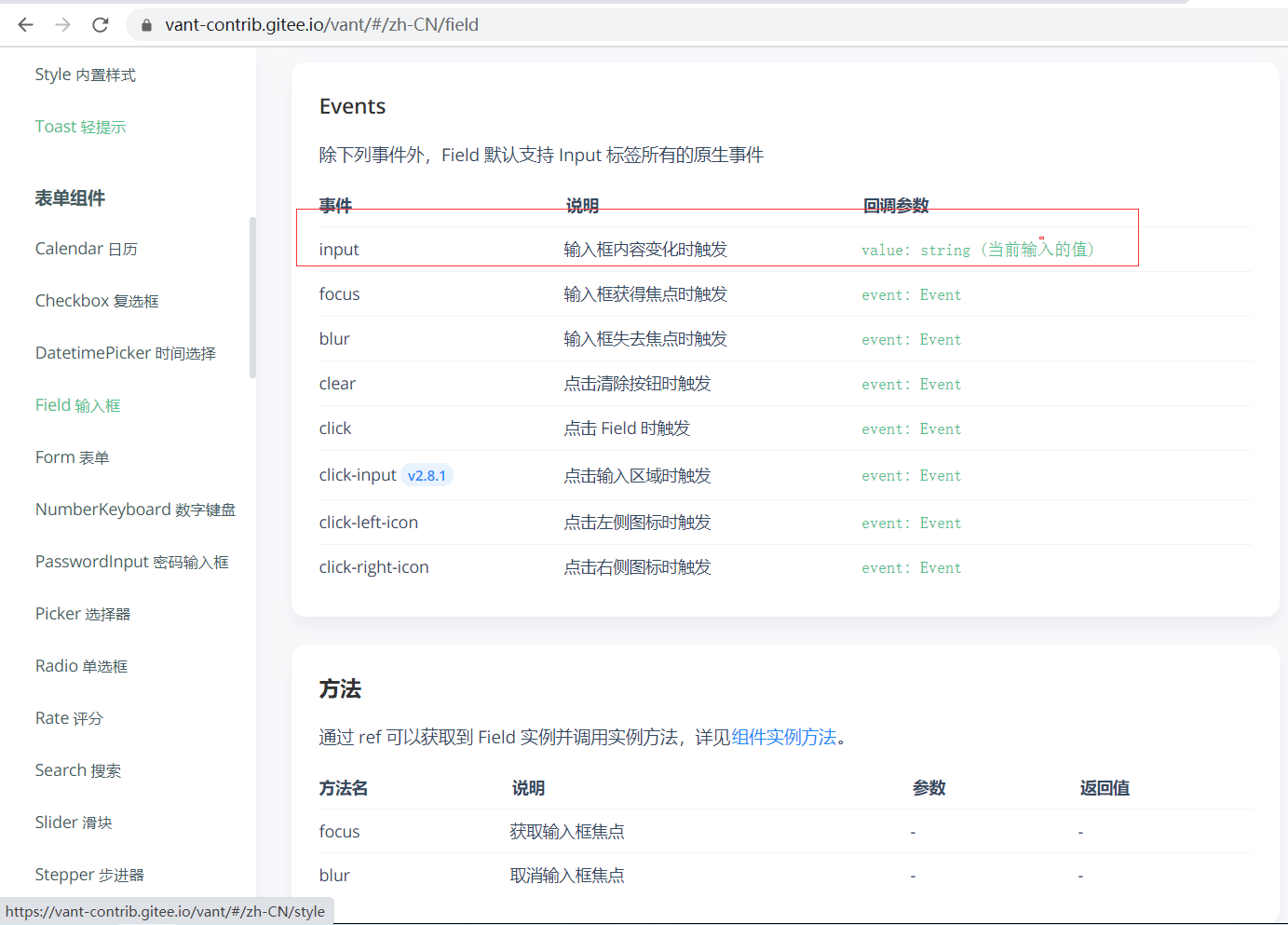Open Radio 单选框 sidebar item
This screenshot has width=1288, height=925.
pyautogui.click(x=81, y=666)
